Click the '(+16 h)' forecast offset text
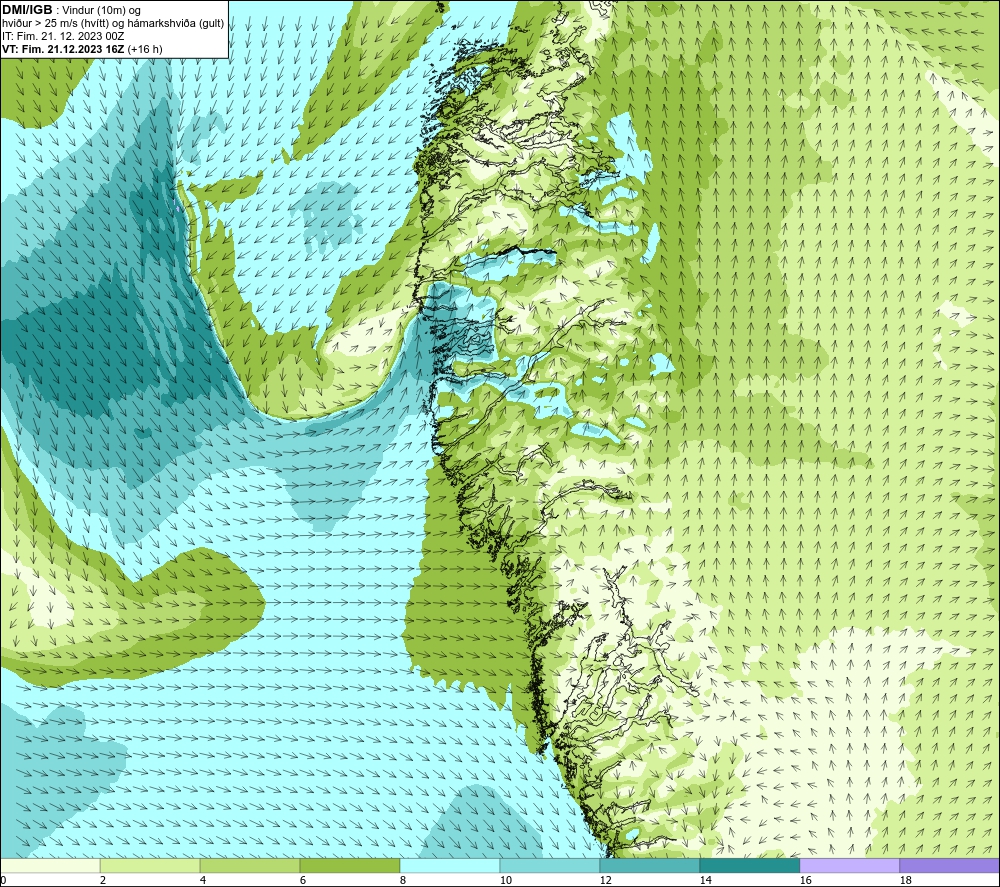 coord(145,49)
